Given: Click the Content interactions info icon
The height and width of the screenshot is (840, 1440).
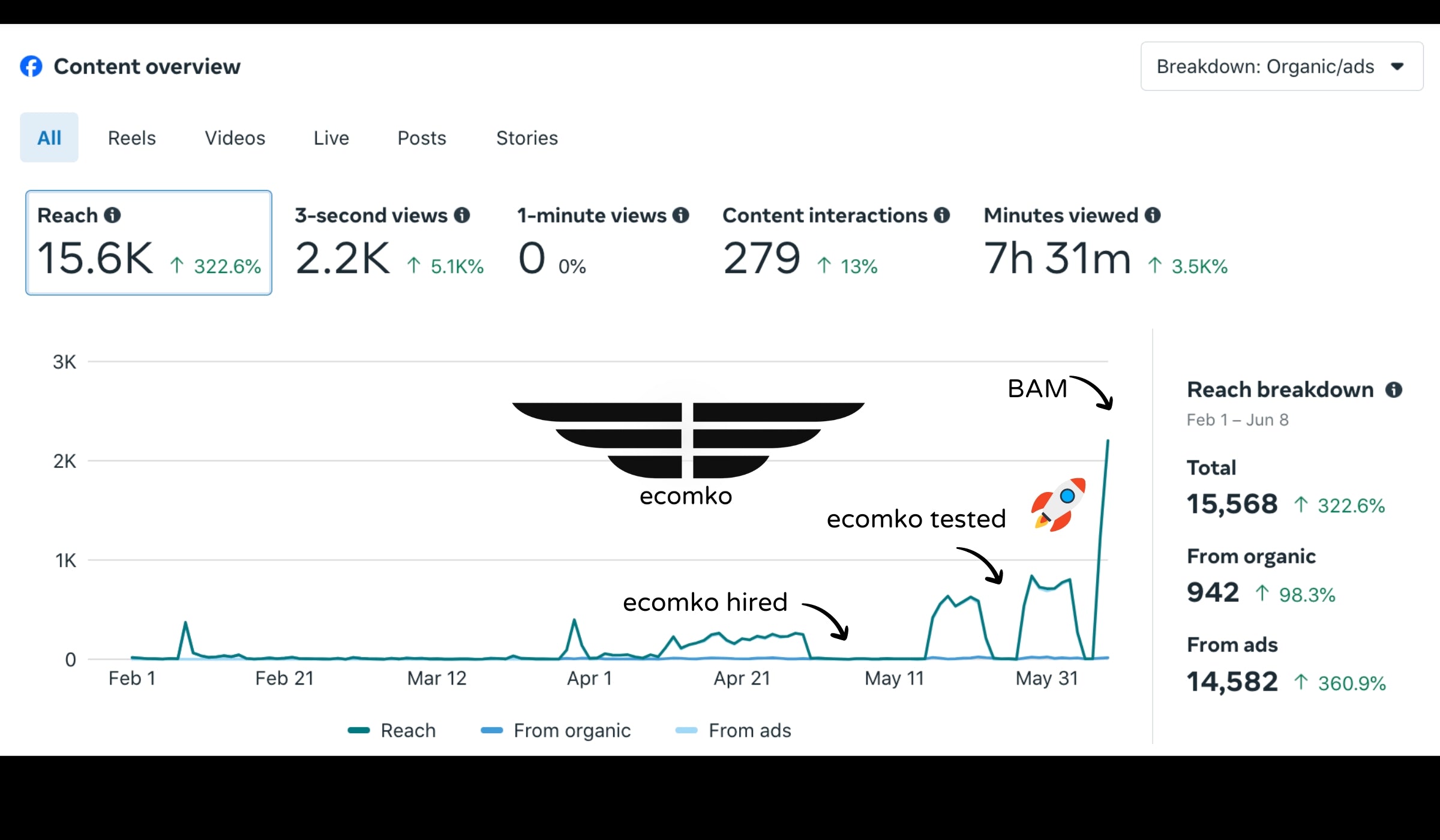Looking at the screenshot, I should [942, 215].
